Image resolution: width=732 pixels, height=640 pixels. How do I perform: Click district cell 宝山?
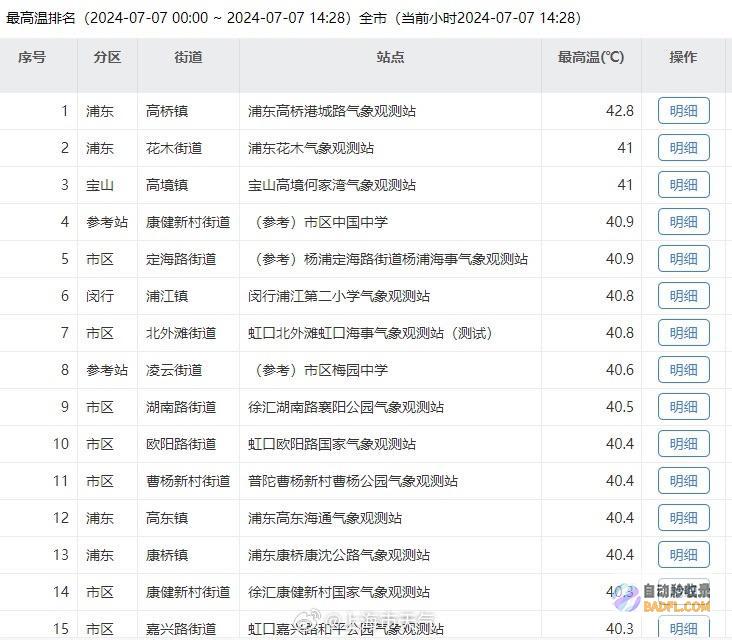pos(100,185)
